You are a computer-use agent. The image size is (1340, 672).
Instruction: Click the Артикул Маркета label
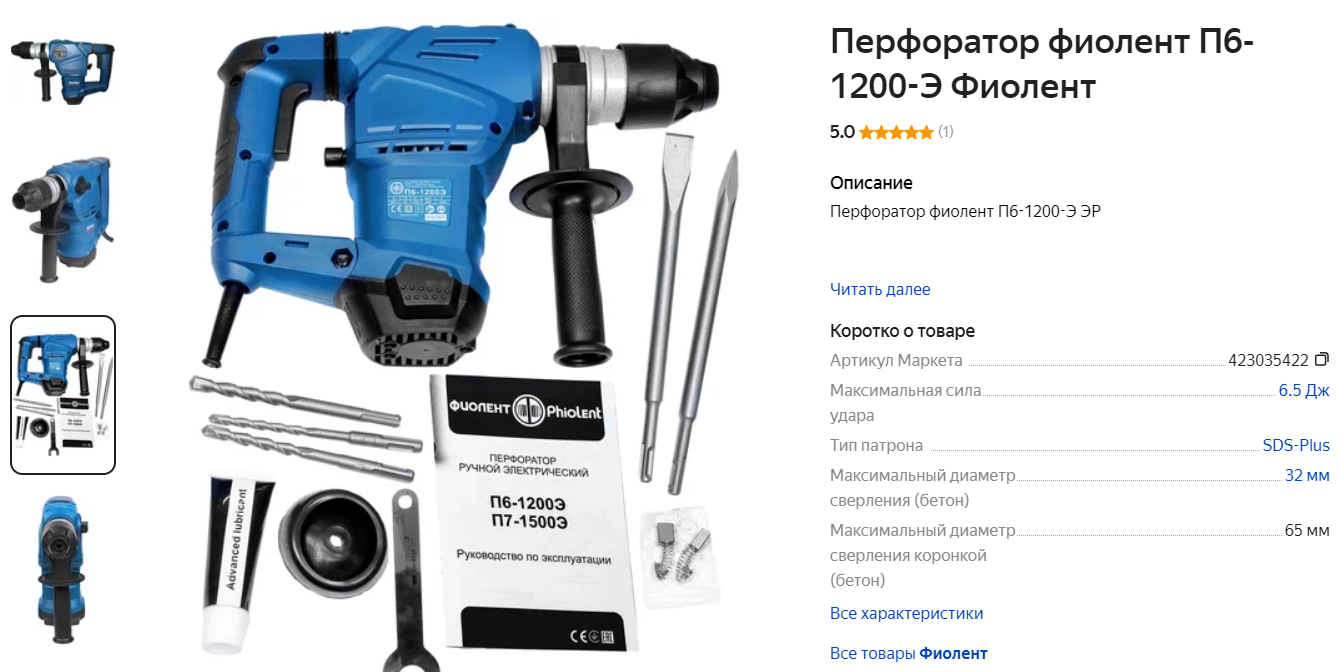click(x=896, y=360)
